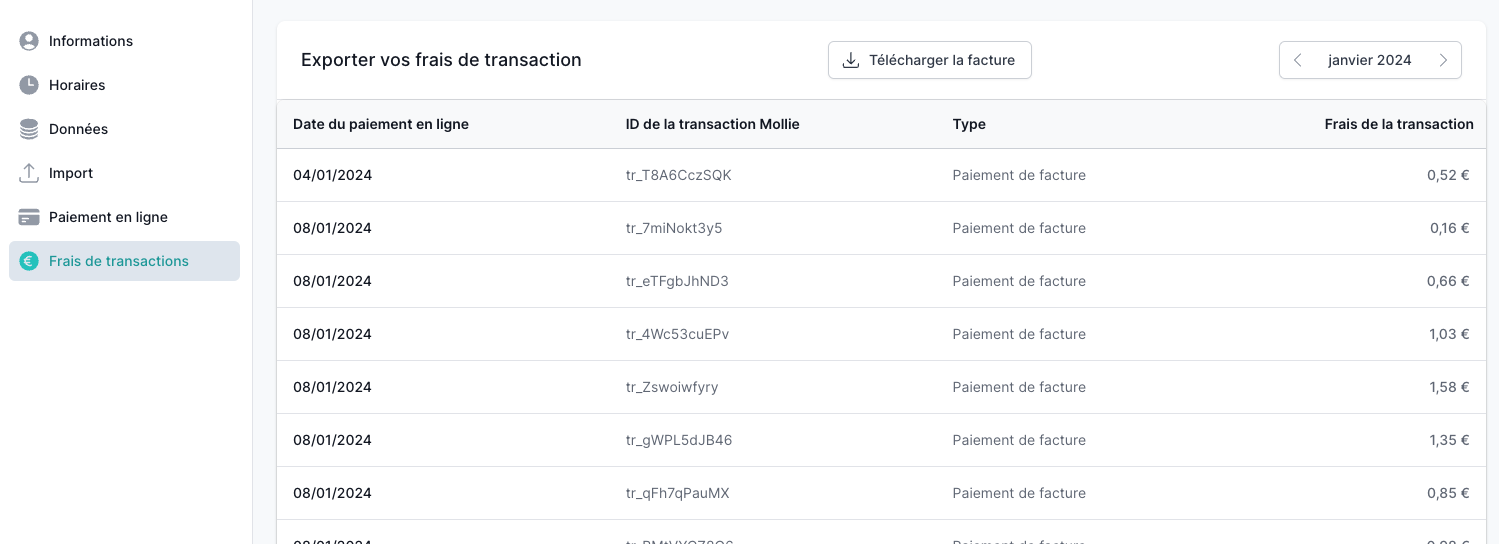Viewport: 1499px width, 544px height.
Task: Click the download icon in Télécharger la facture
Action: tap(851, 60)
